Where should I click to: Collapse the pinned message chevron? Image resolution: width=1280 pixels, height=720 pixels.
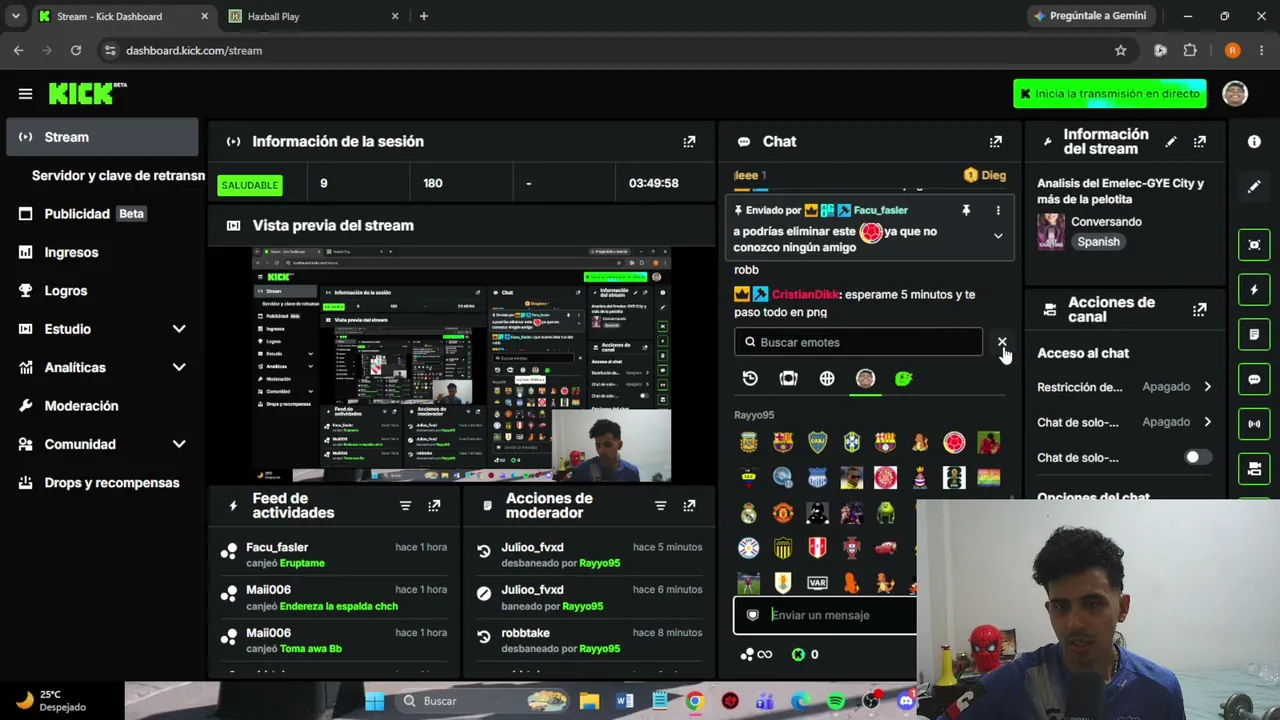[997, 236]
